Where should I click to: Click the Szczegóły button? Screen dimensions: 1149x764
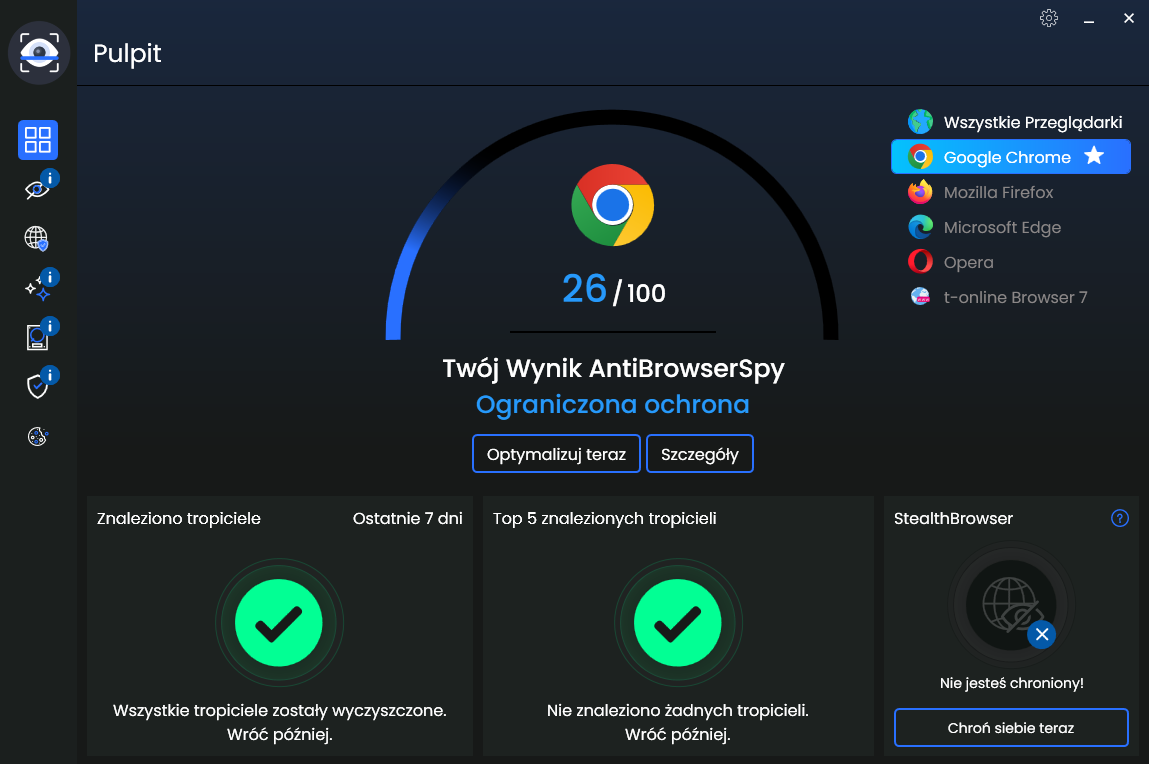tap(700, 454)
